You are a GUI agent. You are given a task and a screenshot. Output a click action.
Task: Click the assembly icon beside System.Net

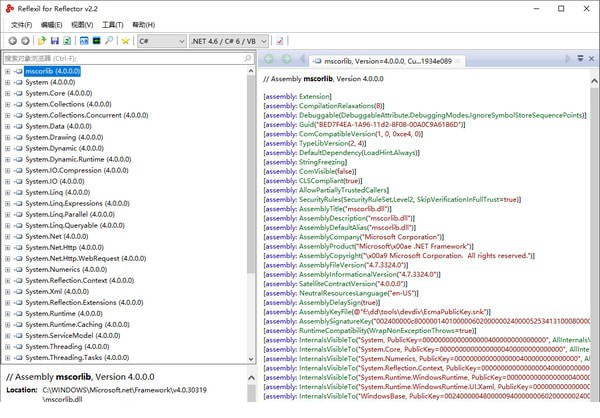coord(18,237)
